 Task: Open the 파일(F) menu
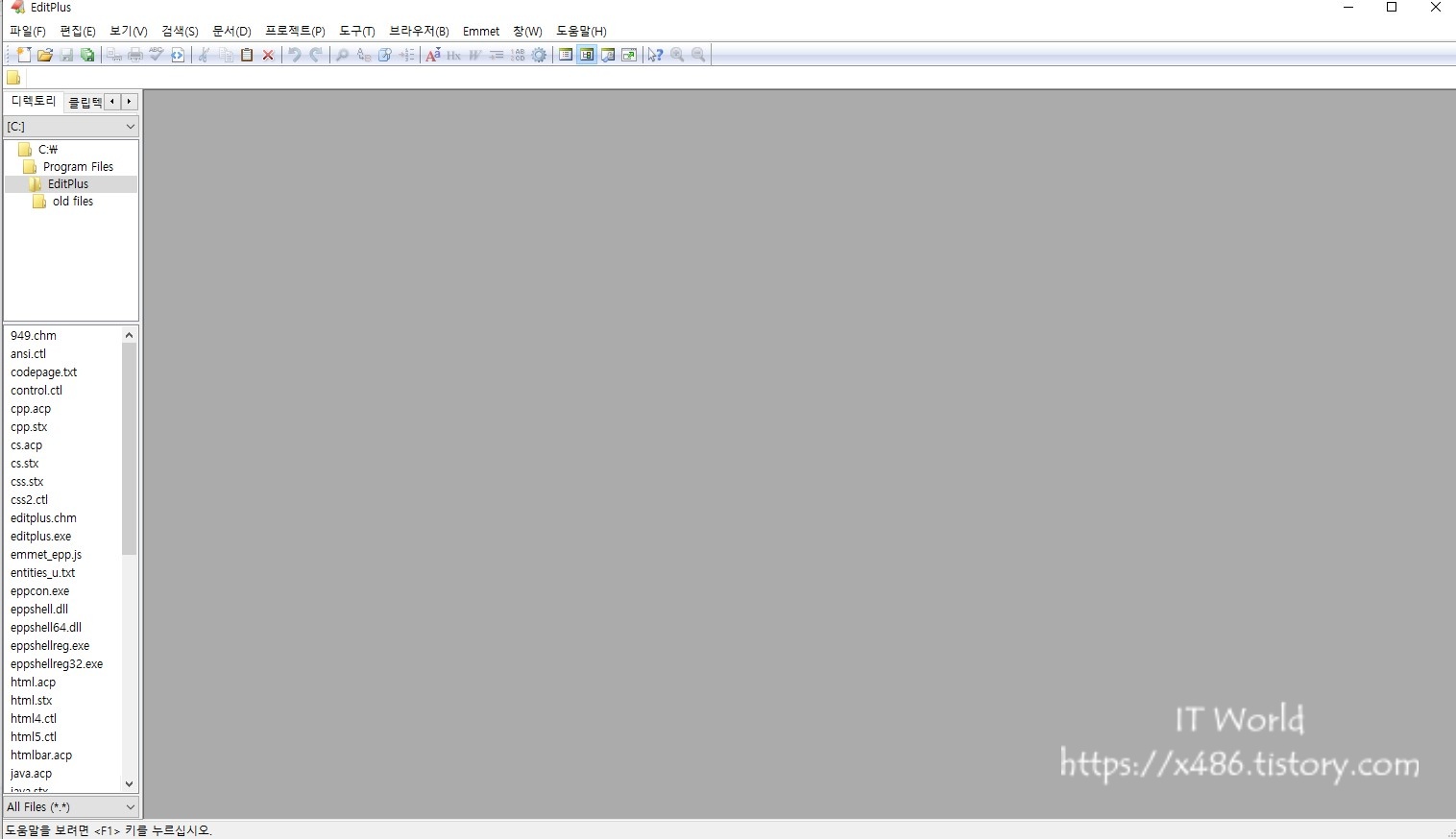tap(28, 31)
